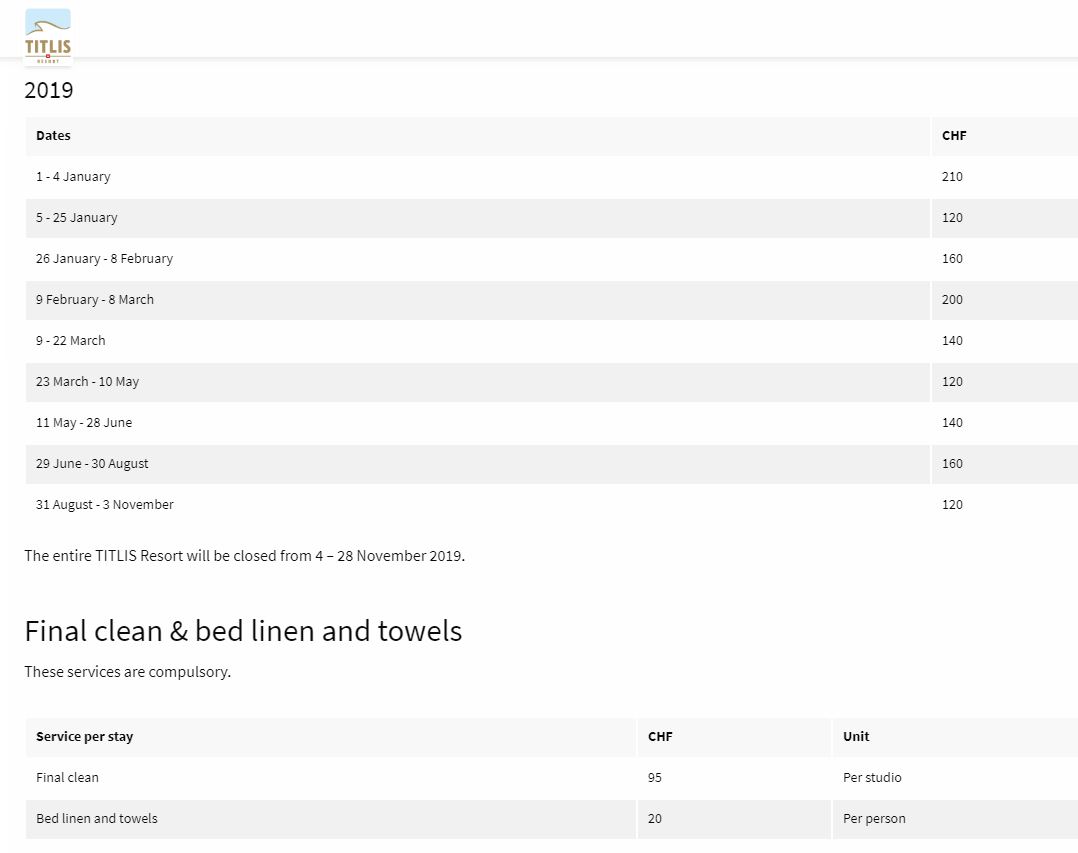Select the 26 January - 8 February row

[x=104, y=258]
